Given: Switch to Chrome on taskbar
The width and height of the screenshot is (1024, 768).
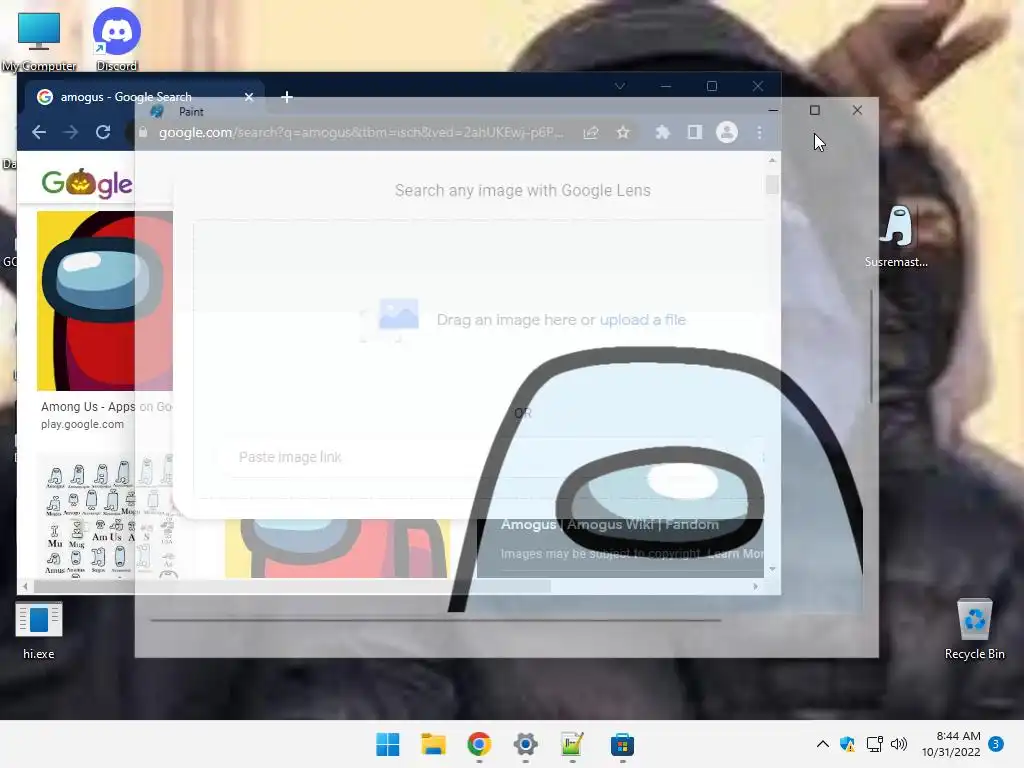Looking at the screenshot, I should pos(479,744).
